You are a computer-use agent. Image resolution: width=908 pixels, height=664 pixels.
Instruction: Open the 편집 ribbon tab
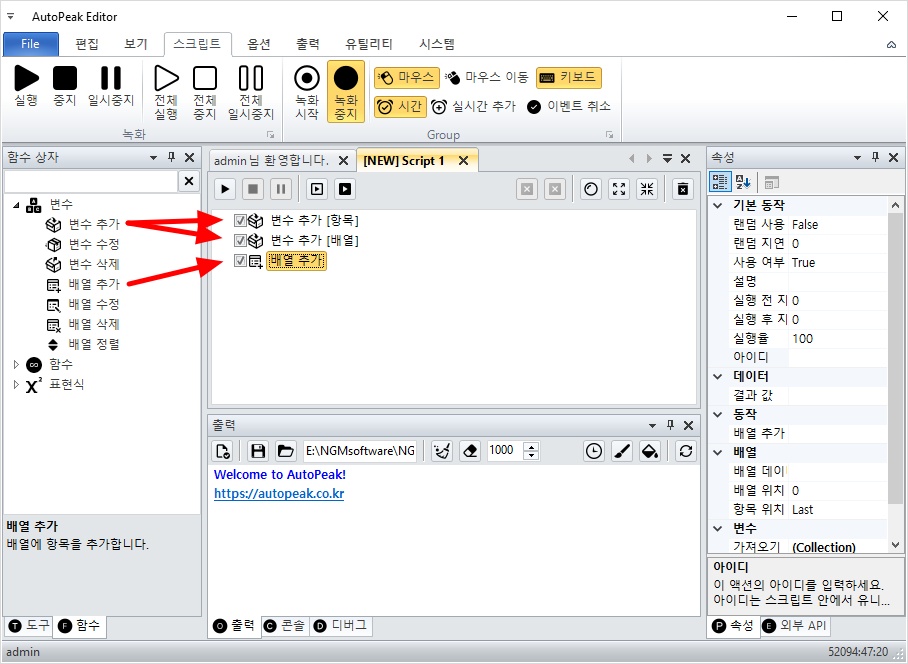click(x=87, y=44)
